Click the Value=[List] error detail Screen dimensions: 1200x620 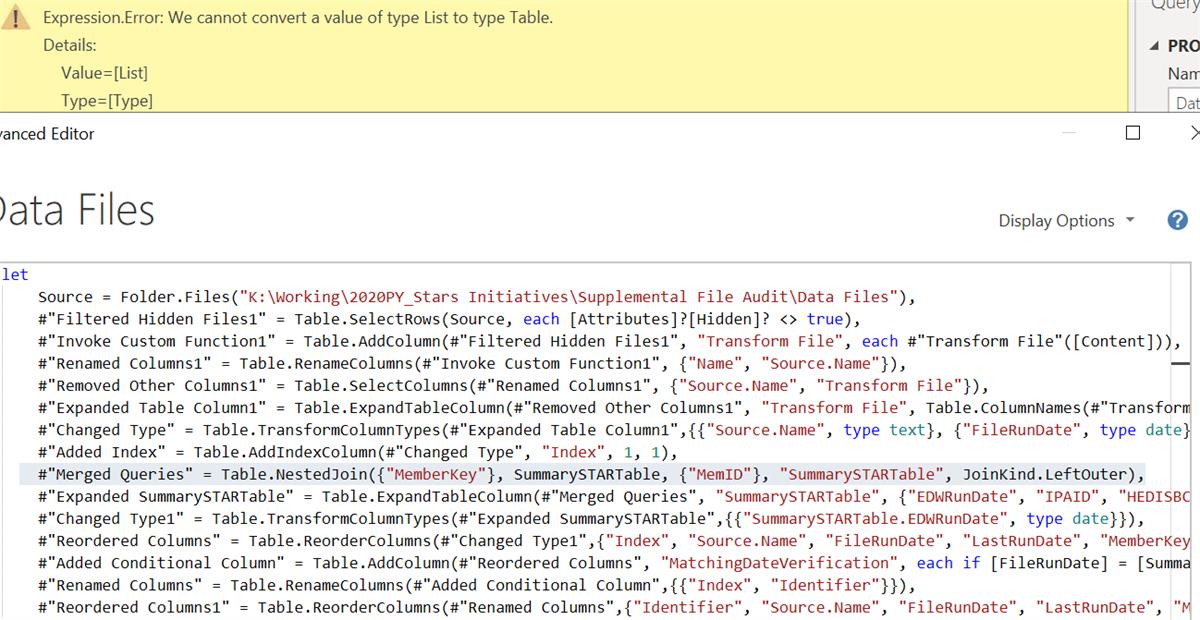tap(104, 73)
